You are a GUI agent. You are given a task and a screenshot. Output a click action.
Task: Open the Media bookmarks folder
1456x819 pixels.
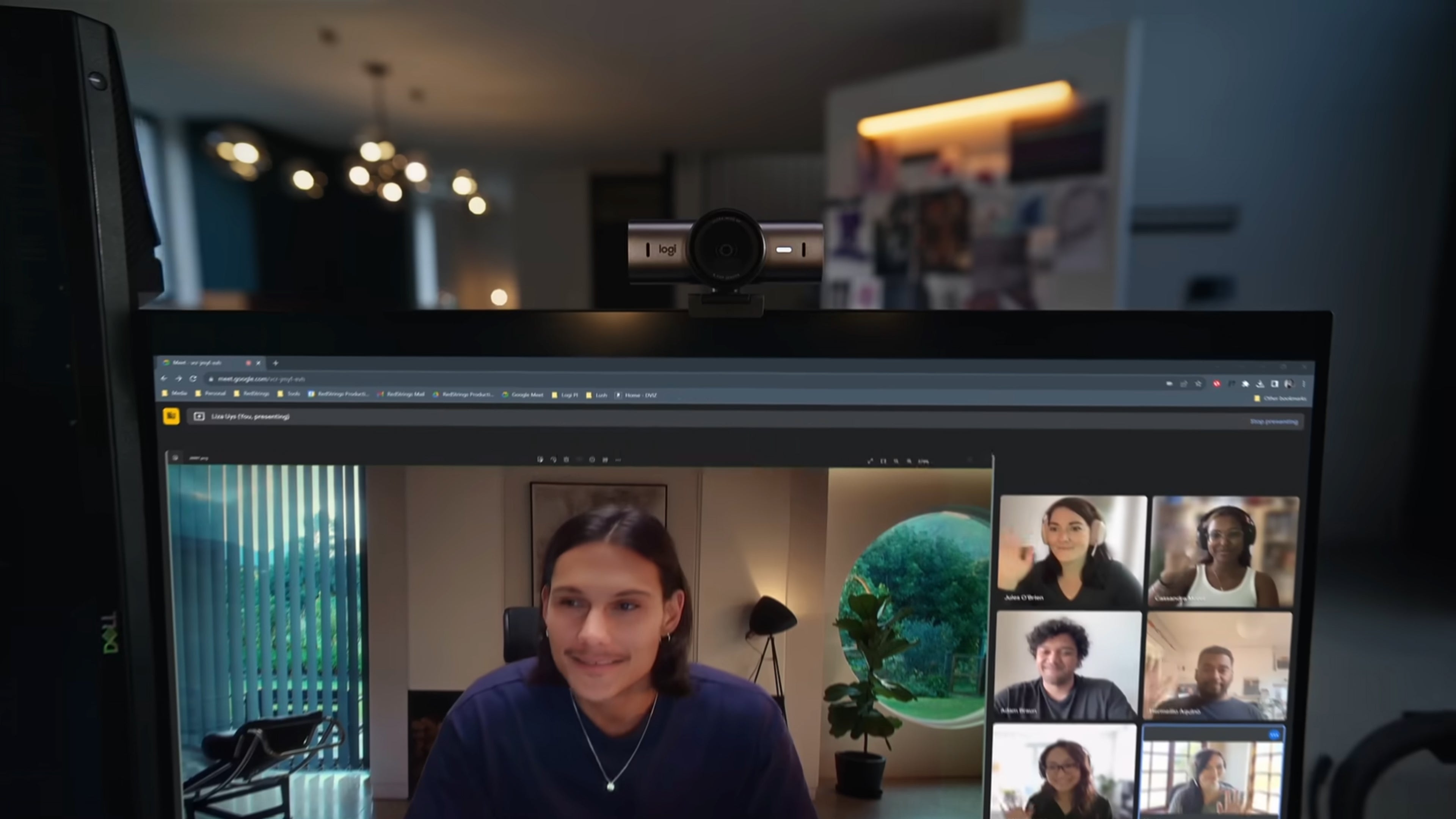pos(175,393)
